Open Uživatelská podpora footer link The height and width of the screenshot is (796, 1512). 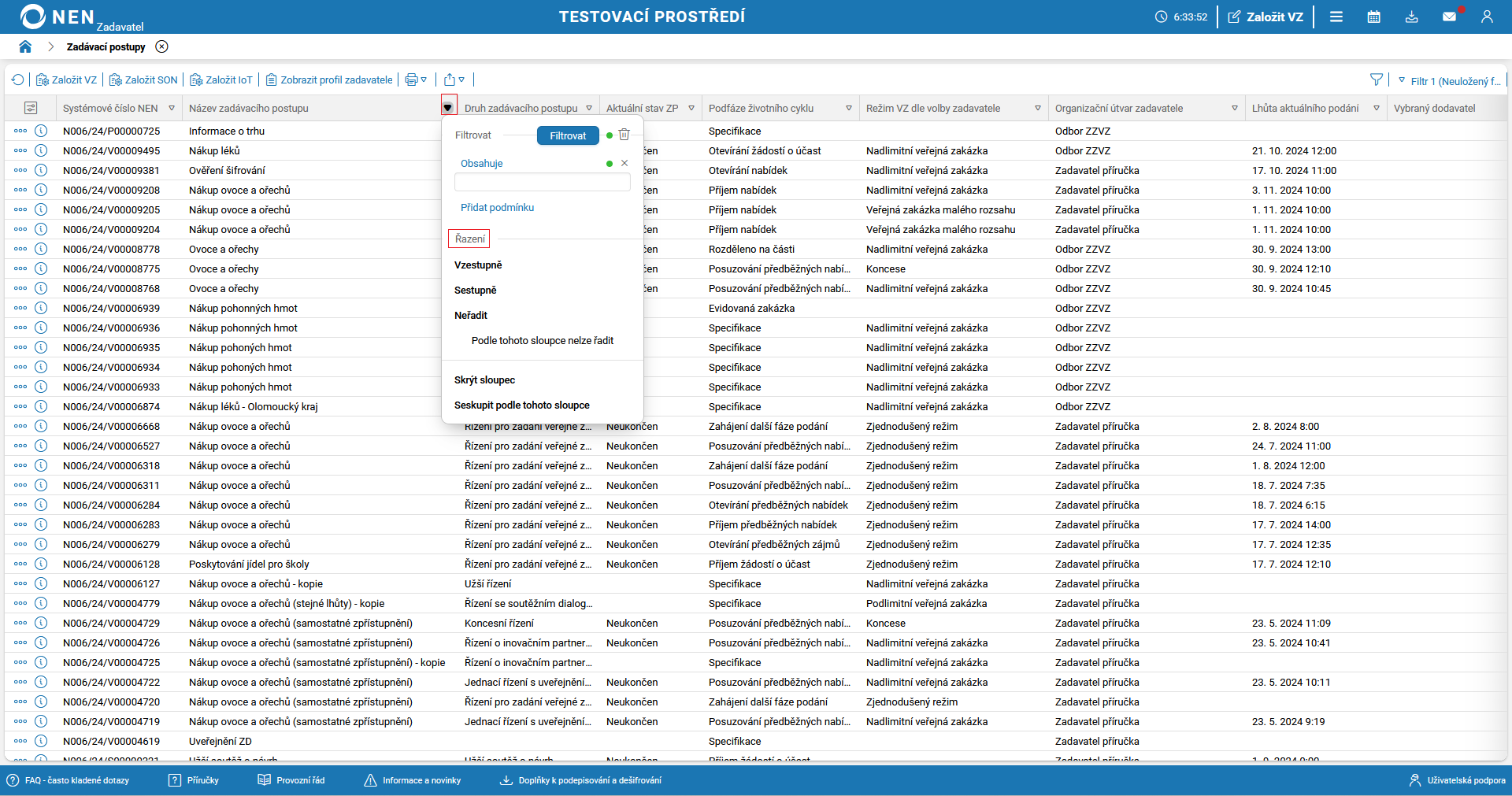(1457, 780)
